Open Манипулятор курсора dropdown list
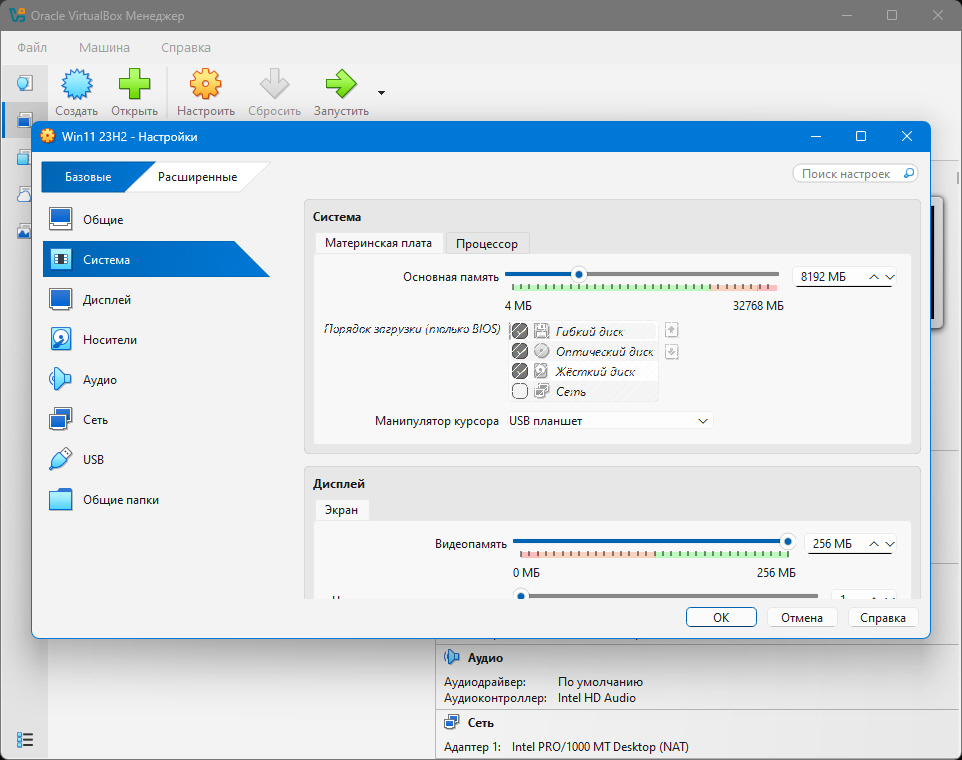 (x=608, y=421)
